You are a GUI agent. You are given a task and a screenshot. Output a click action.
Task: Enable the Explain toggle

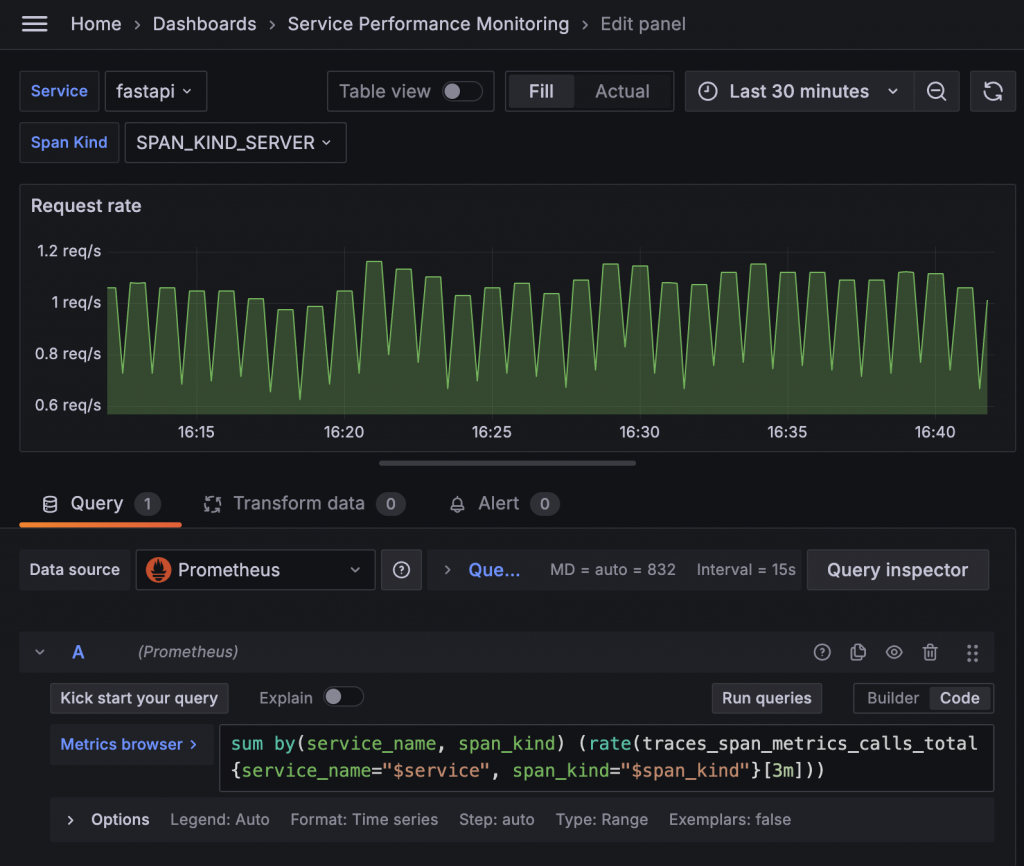coord(342,697)
